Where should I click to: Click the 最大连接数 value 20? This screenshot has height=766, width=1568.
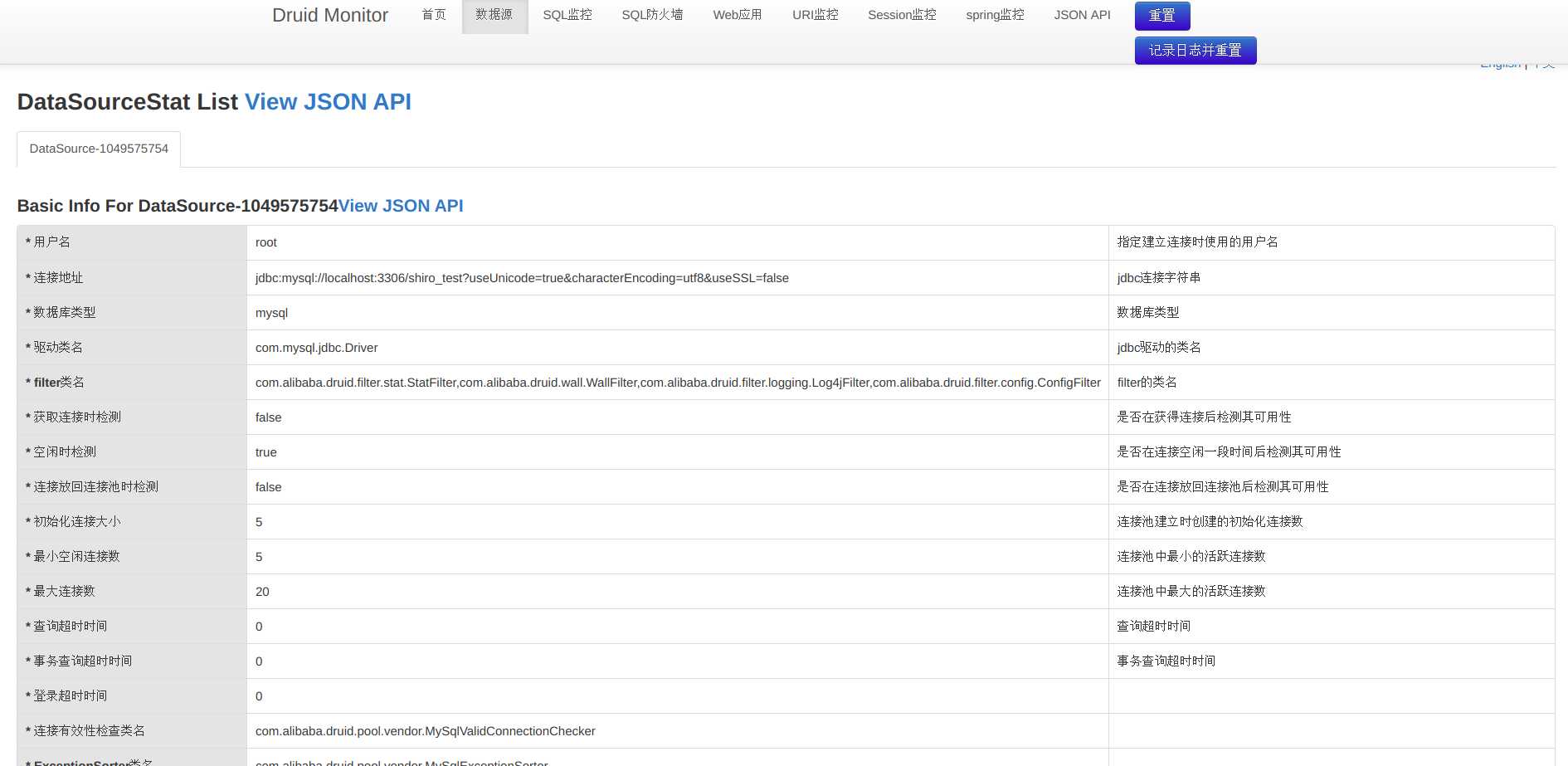coord(262,592)
